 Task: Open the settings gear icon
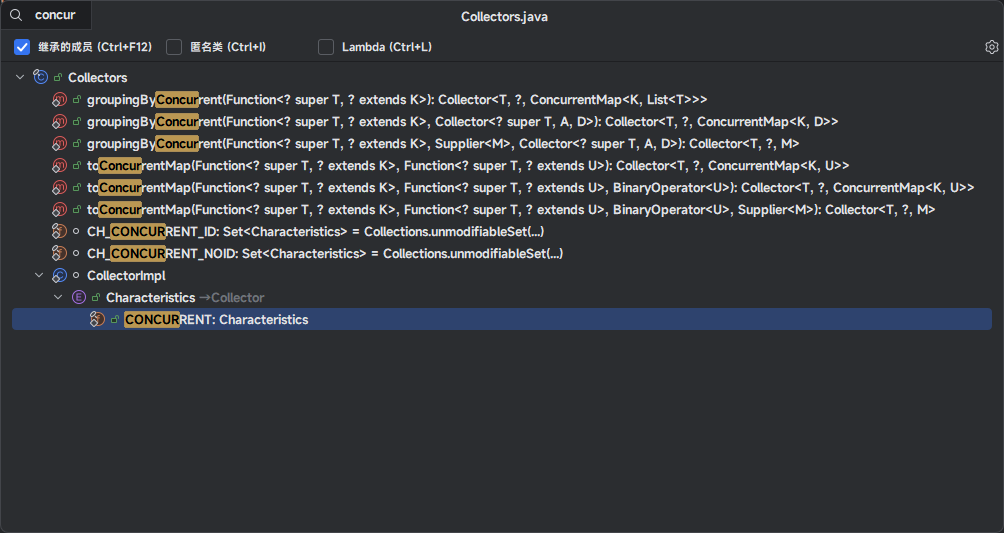click(991, 47)
